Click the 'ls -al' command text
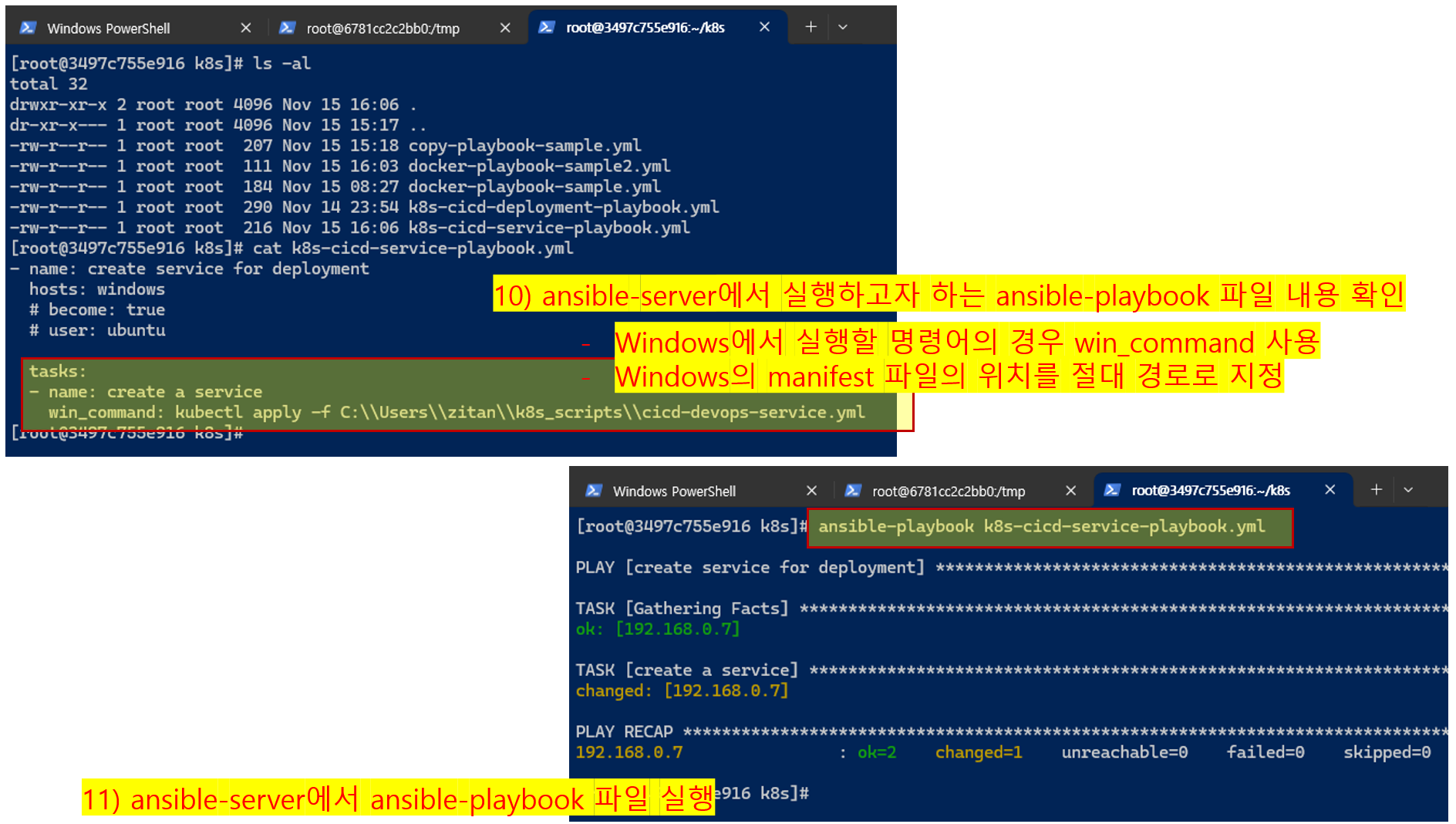 (x=281, y=63)
